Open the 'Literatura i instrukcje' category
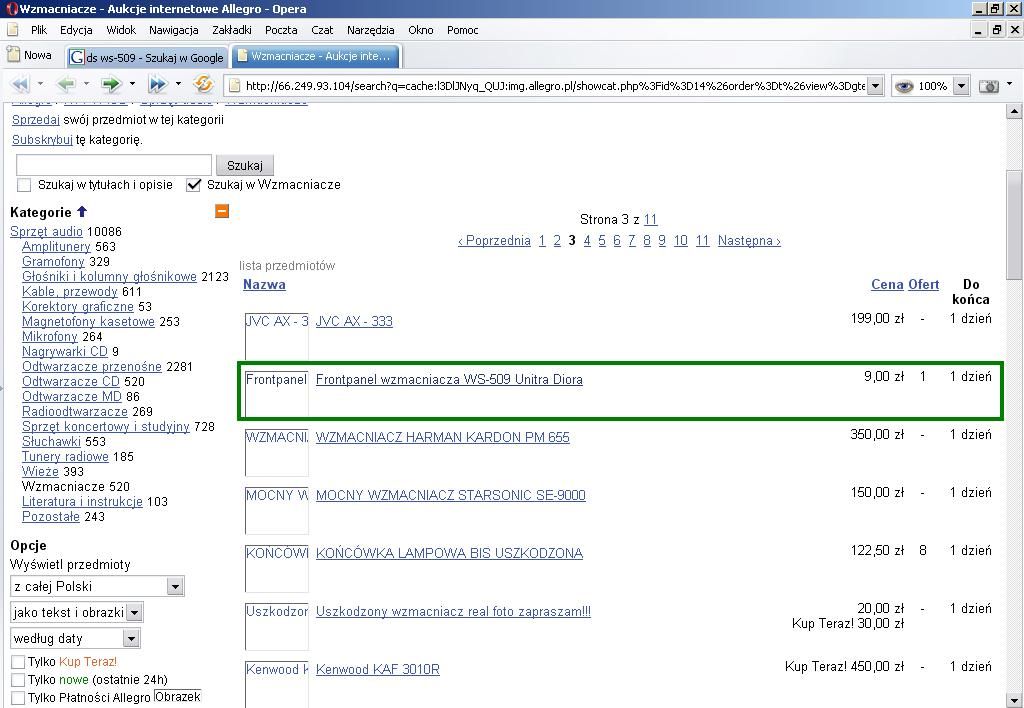The width and height of the screenshot is (1024, 708). pyautogui.click(x=82, y=502)
